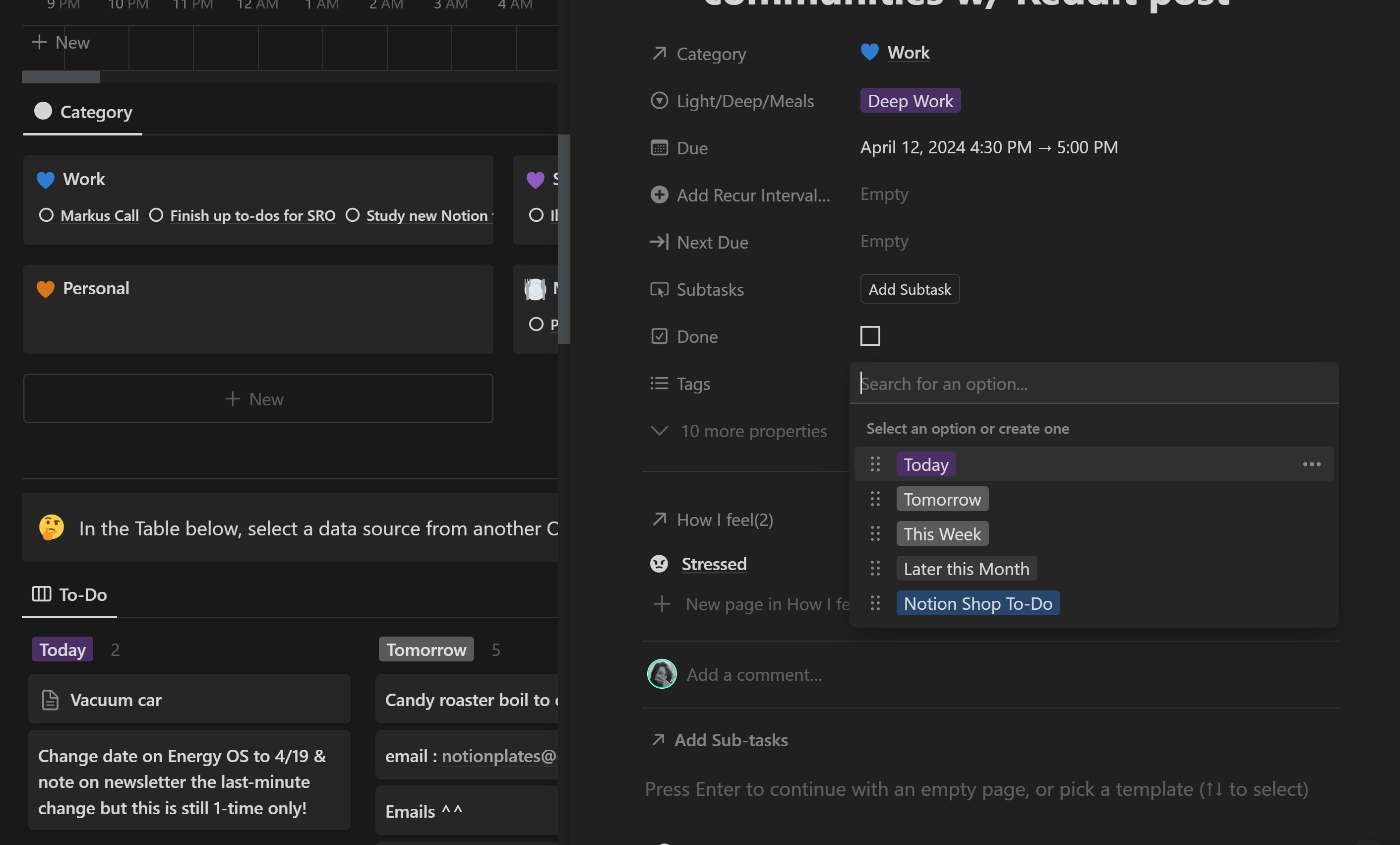Select the Today tag option
Screen dimensions: 1400x845
coord(926,464)
